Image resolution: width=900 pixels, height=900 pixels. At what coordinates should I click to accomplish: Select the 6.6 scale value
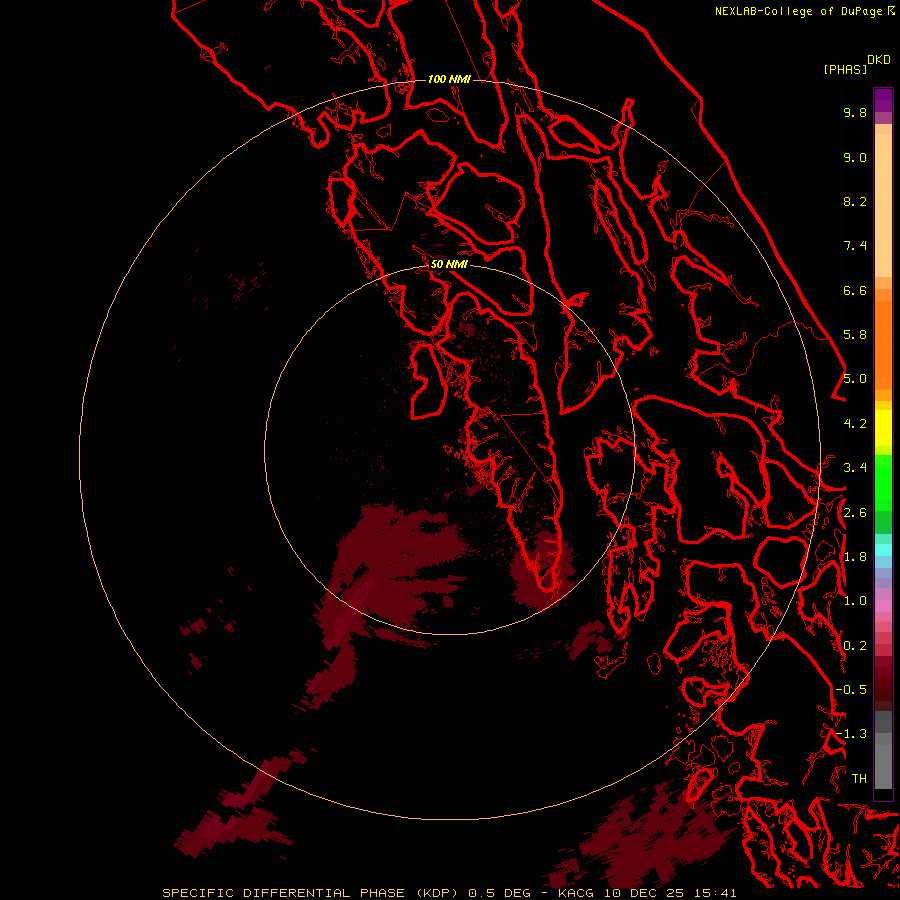point(855,290)
